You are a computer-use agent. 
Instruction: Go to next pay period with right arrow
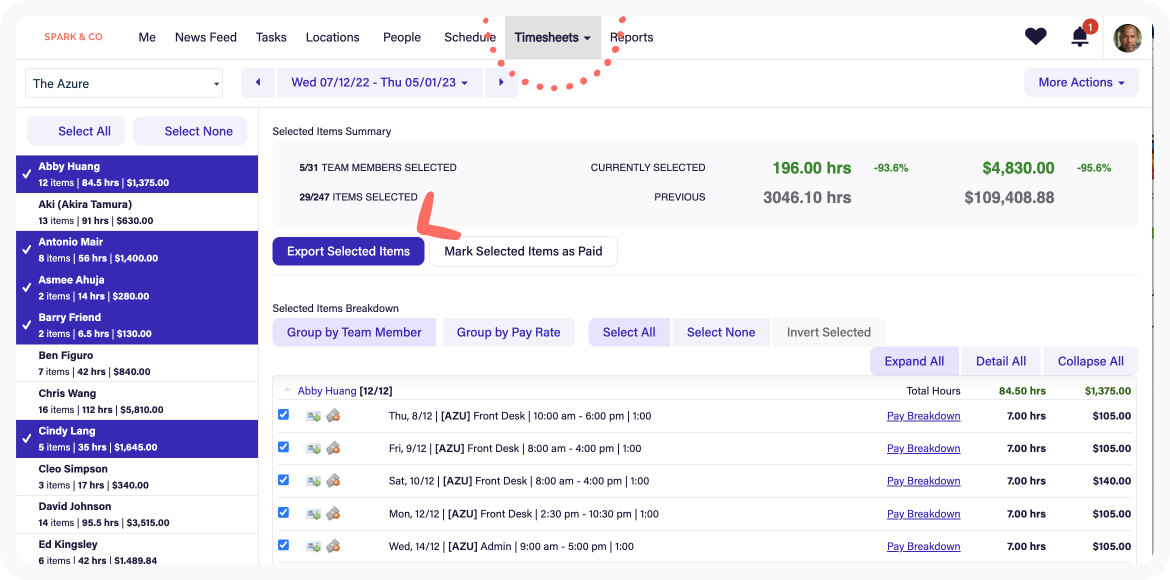pos(502,82)
